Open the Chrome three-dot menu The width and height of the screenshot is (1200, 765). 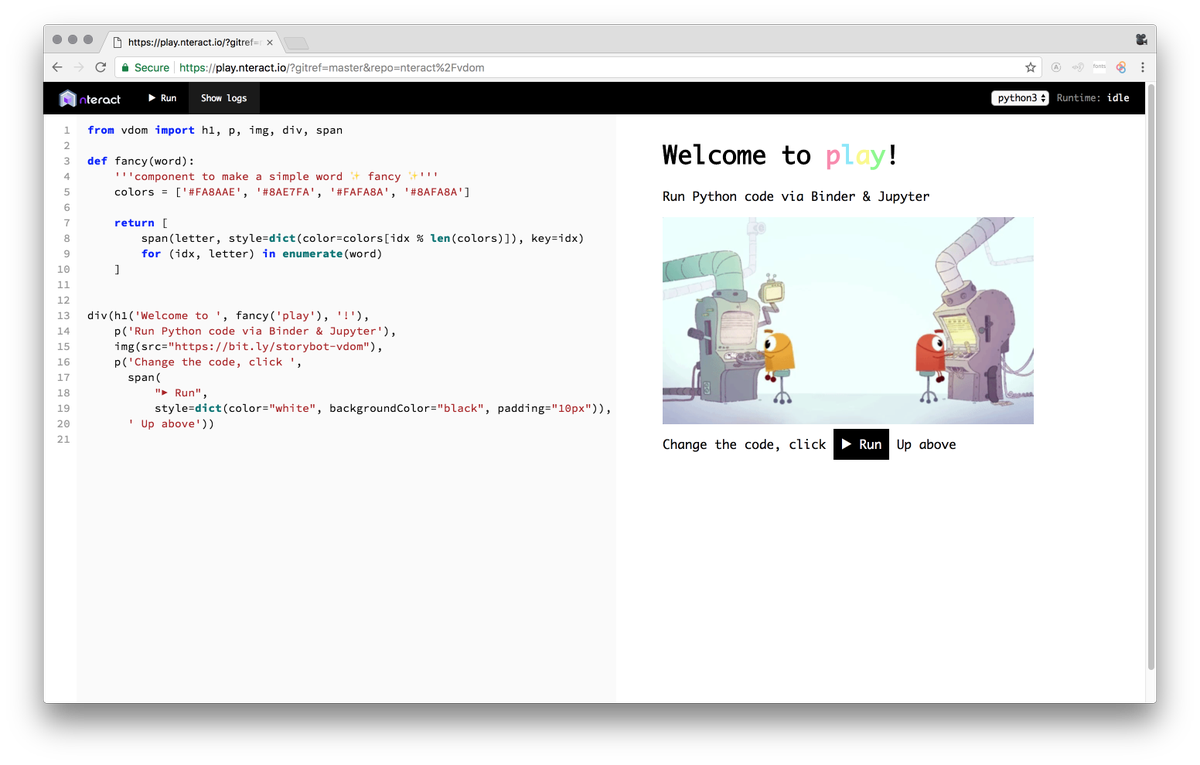1142,67
